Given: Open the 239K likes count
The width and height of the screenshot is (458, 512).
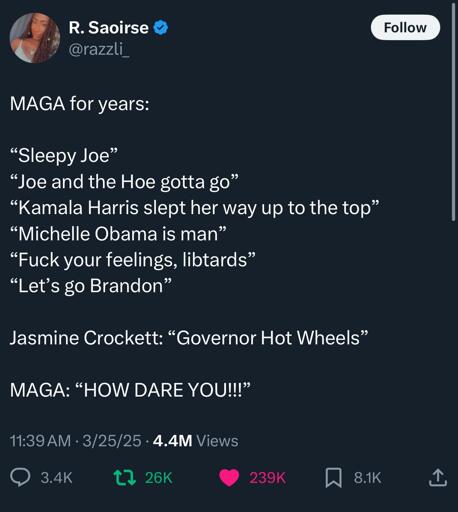Looking at the screenshot, I should (267, 478).
